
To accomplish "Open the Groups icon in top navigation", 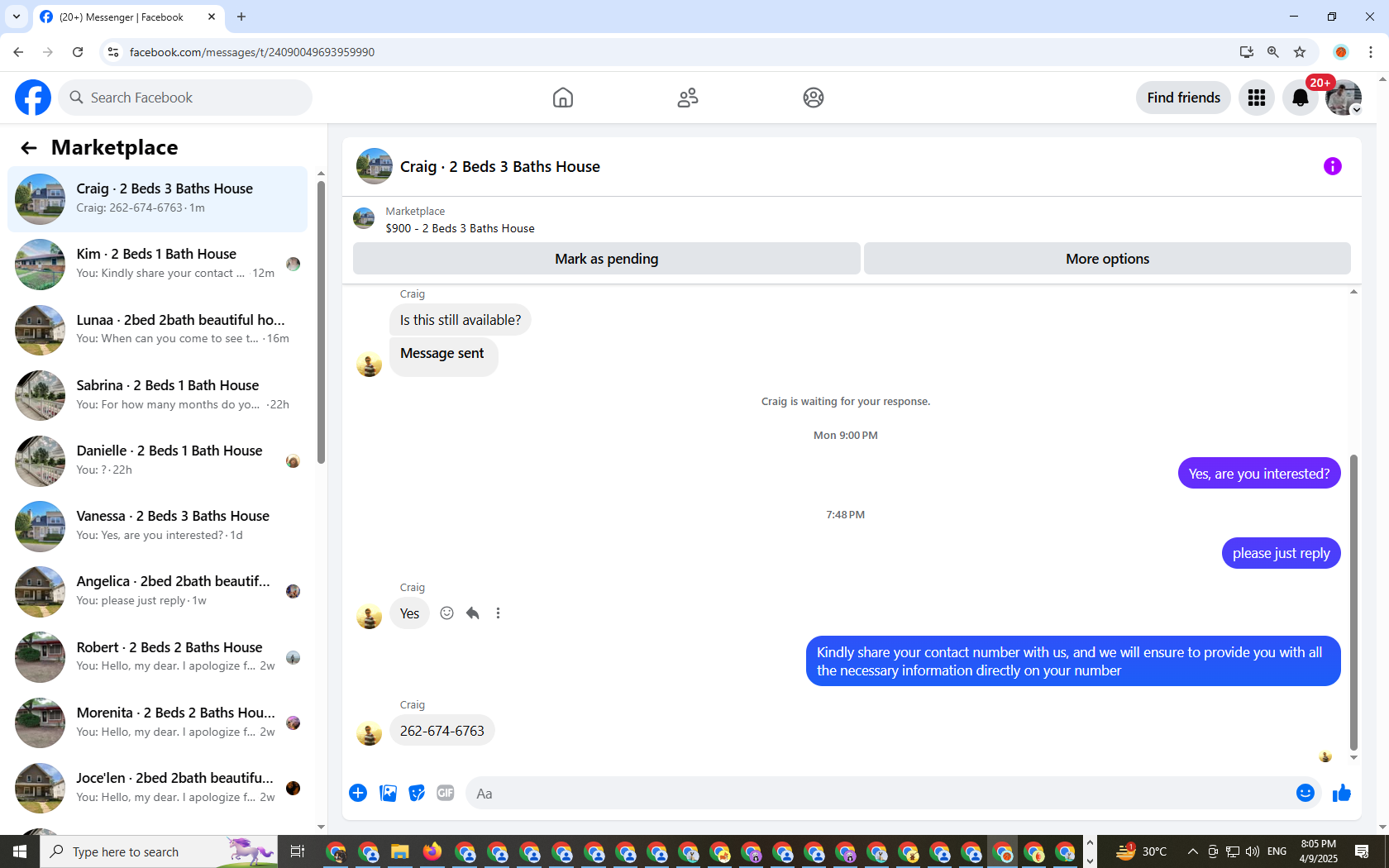I will pos(814,98).
